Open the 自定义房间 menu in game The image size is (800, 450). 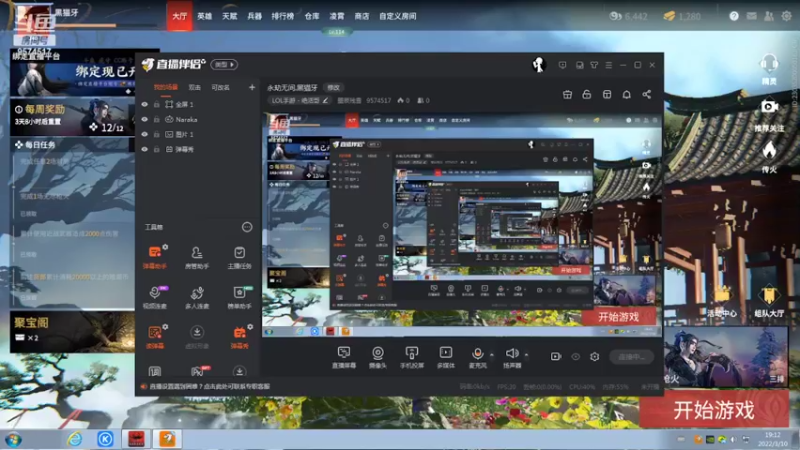coord(398,16)
